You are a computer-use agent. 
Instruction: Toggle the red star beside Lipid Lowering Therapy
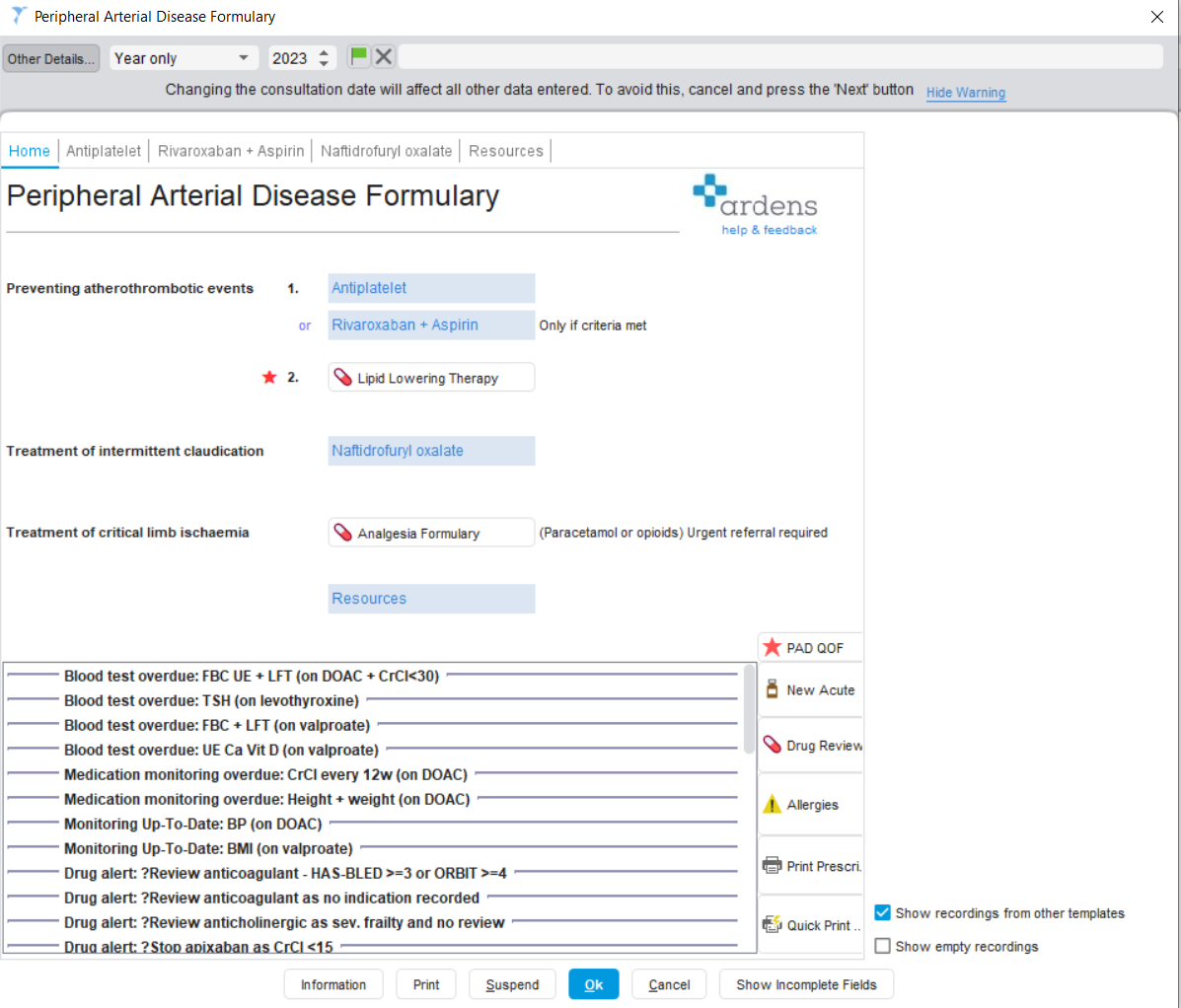(268, 376)
